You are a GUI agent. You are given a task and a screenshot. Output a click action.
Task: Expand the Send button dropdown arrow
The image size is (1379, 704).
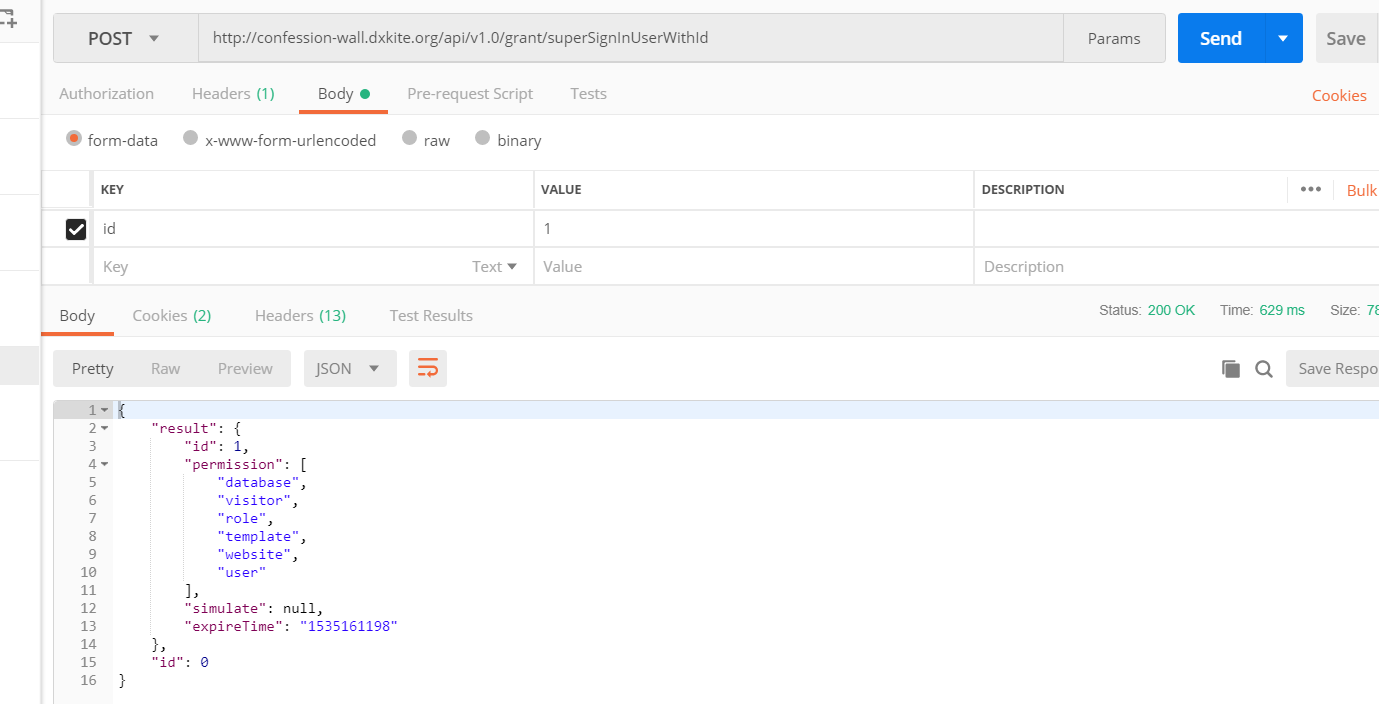point(1283,39)
